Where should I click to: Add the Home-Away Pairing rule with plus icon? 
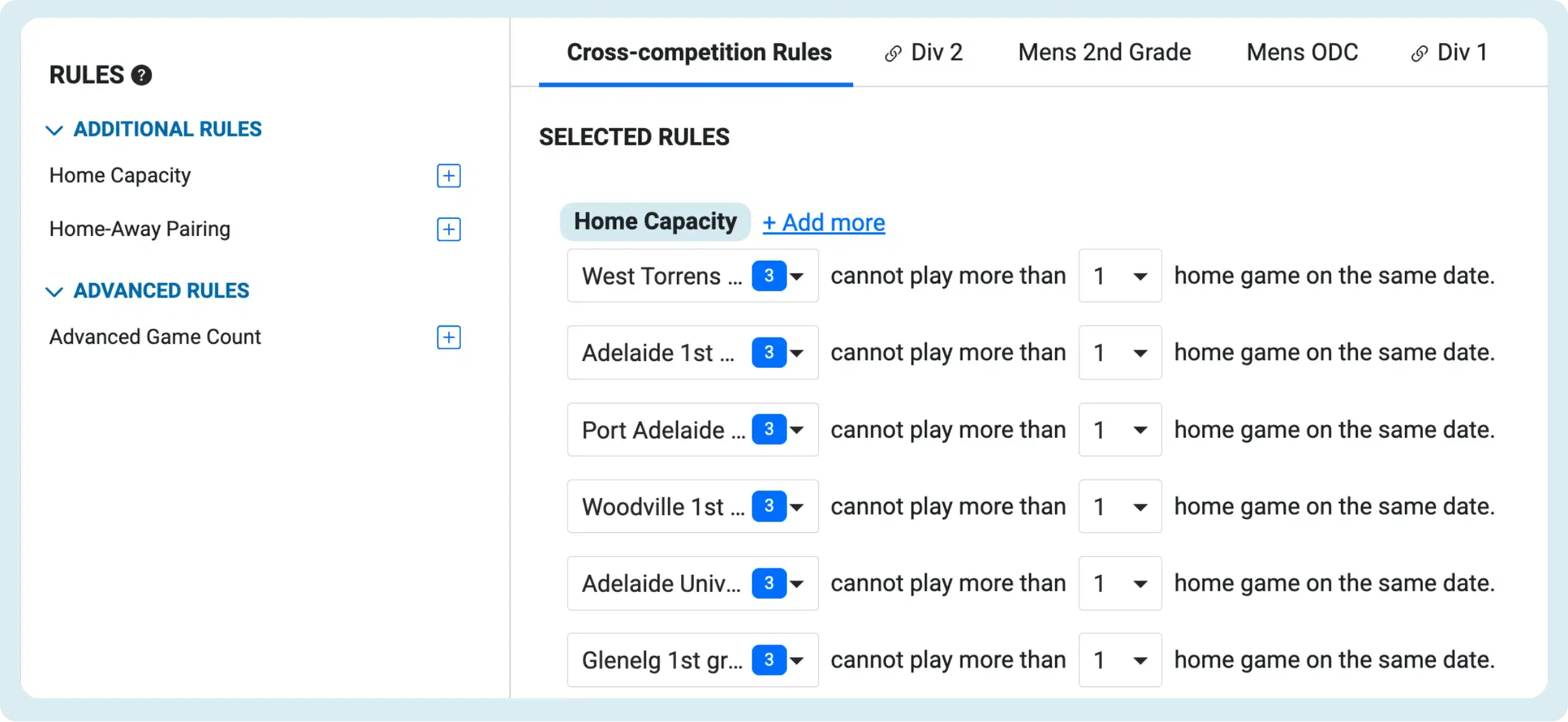tap(449, 229)
